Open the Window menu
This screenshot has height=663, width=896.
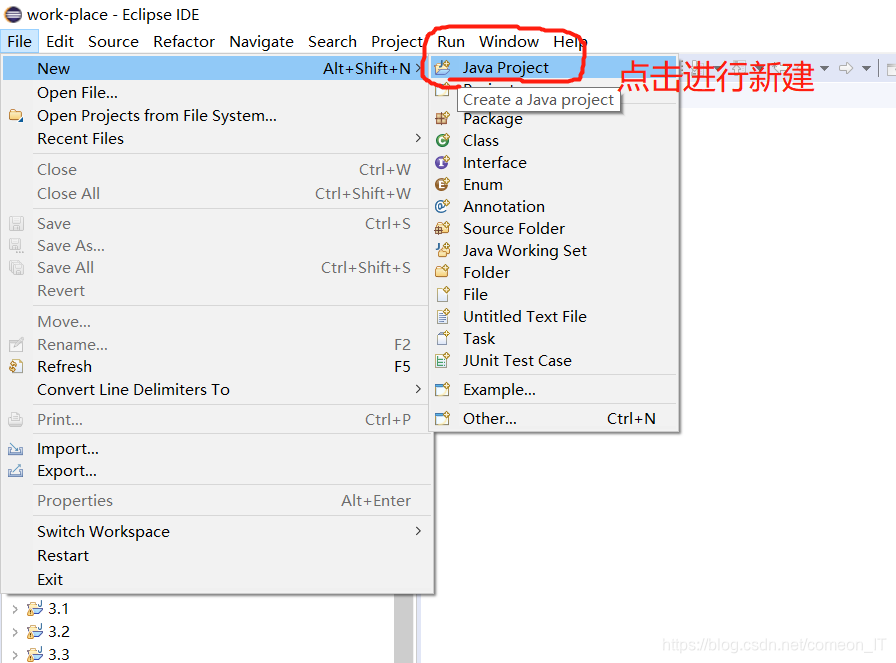509,42
